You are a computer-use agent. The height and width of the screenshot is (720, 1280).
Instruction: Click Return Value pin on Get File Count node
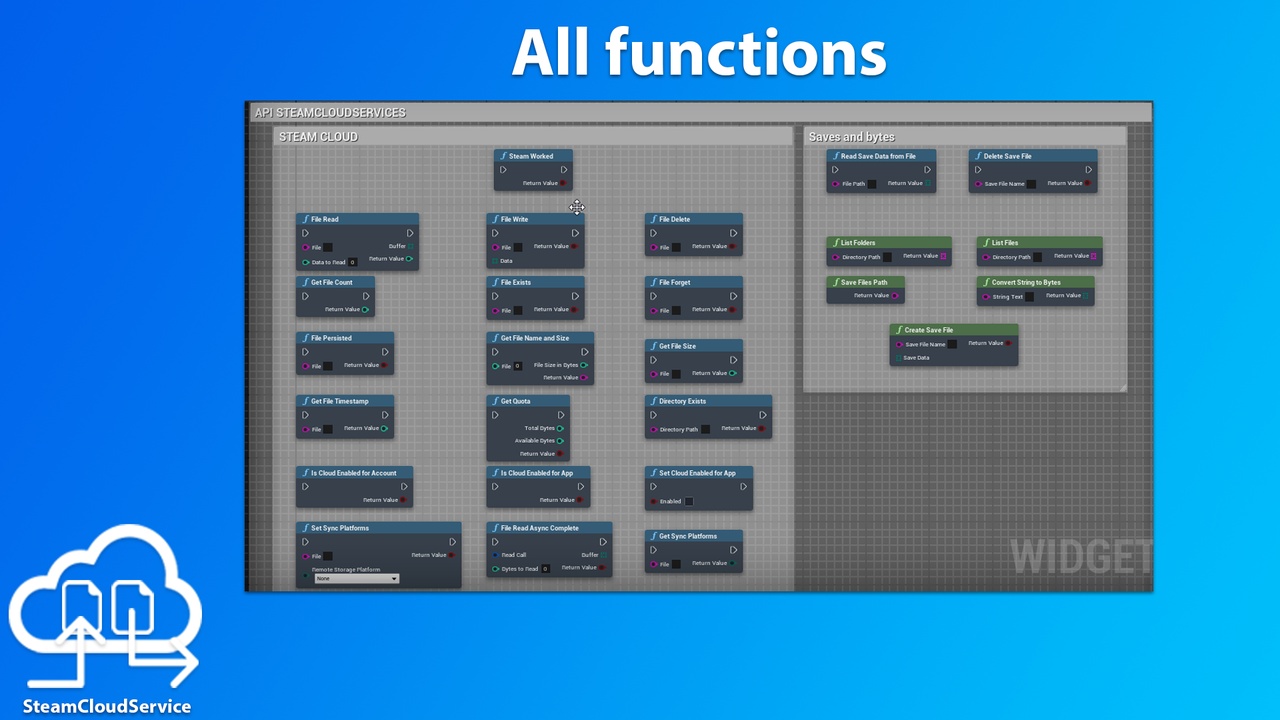[365, 309]
